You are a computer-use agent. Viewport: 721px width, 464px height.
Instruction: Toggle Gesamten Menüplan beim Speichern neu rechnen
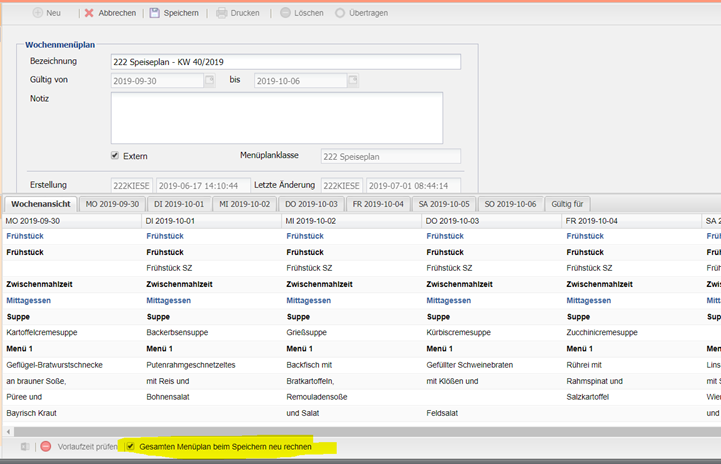tap(130, 446)
